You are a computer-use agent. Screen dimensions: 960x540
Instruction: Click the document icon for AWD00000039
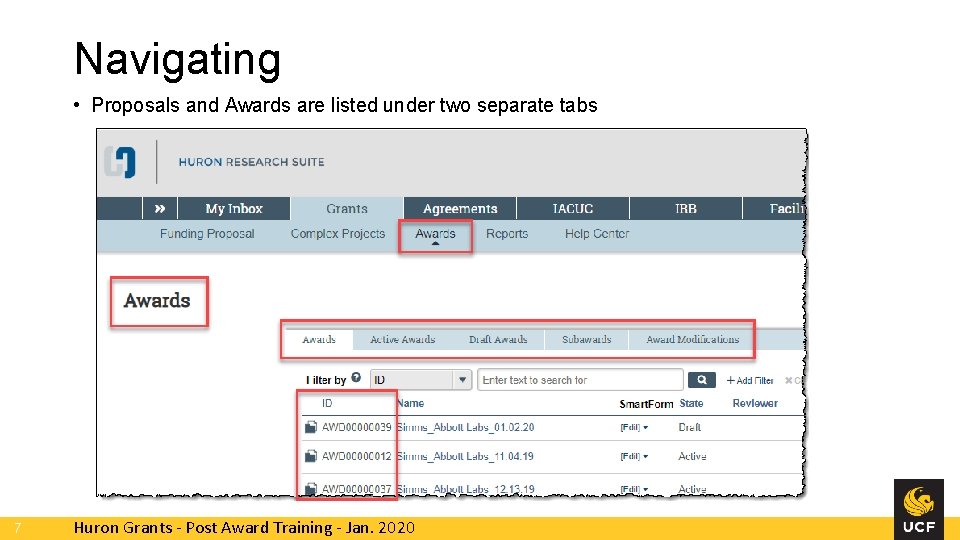pos(311,427)
